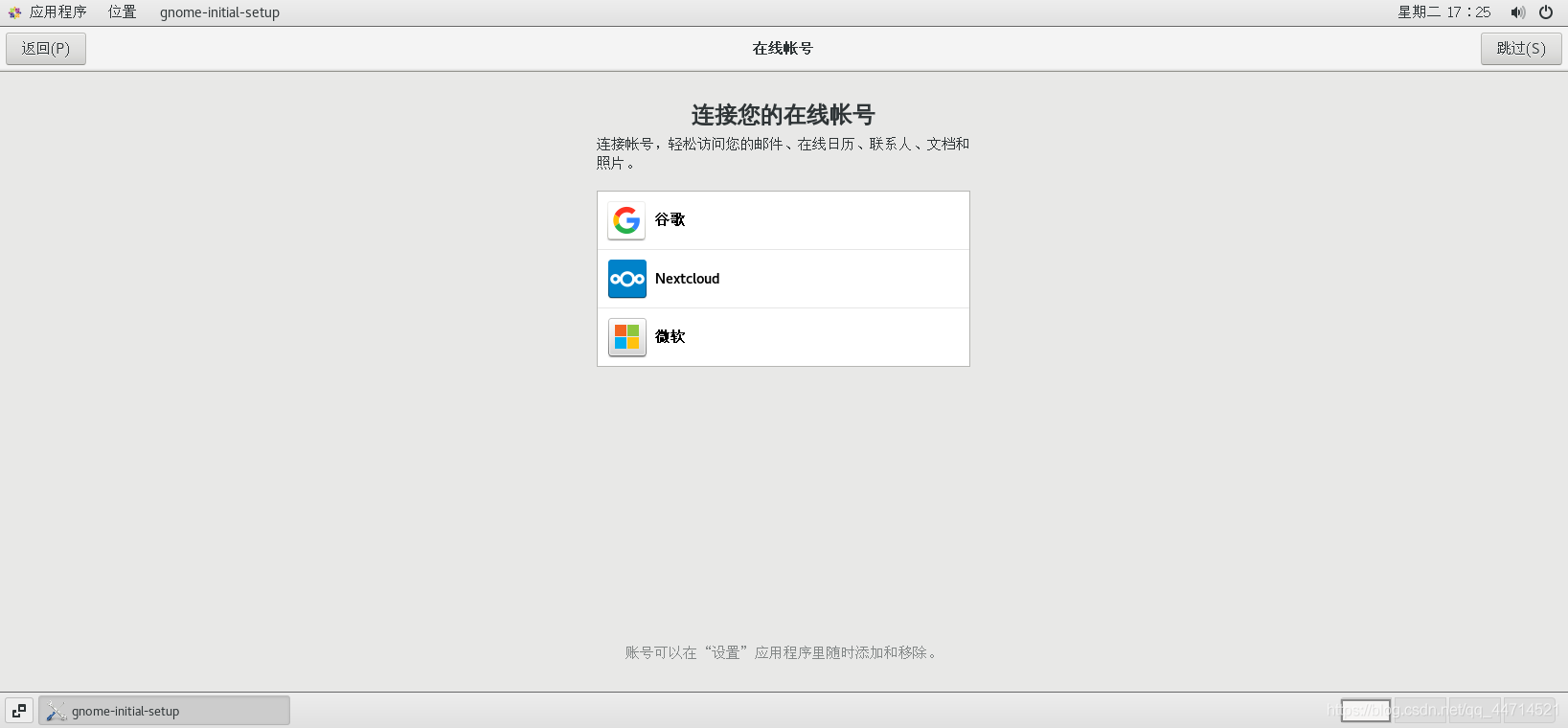Click the Applications menu foot icon
Screen dimensions: 1568x728
(x=14, y=12)
